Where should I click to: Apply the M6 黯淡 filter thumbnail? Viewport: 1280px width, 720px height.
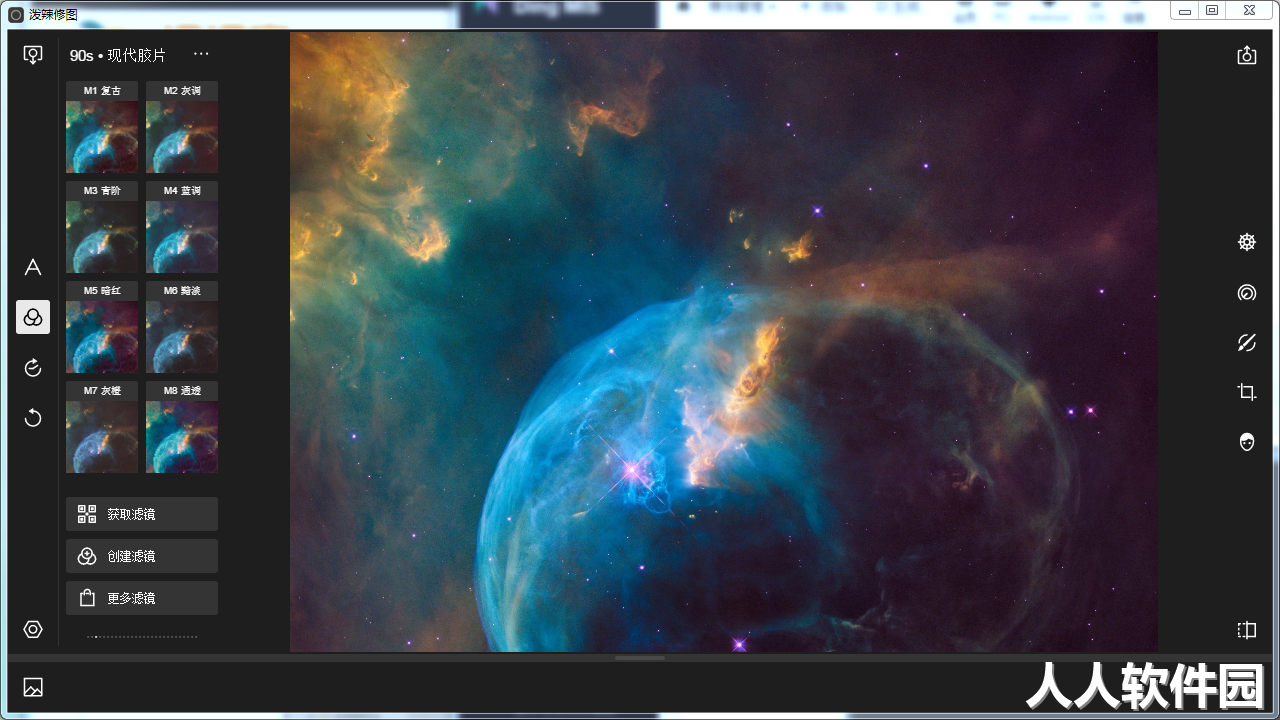click(182, 327)
